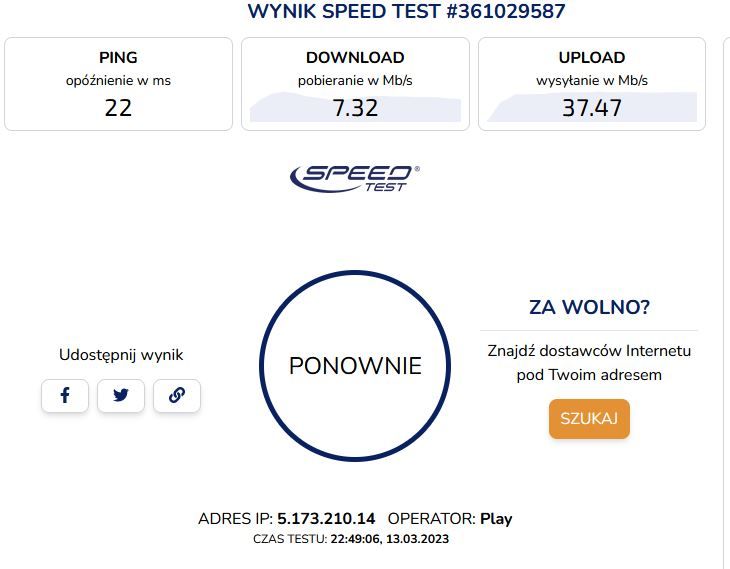Image resolution: width=730 pixels, height=569 pixels.
Task: Copy the result link via chain icon
Action: [x=177, y=396]
